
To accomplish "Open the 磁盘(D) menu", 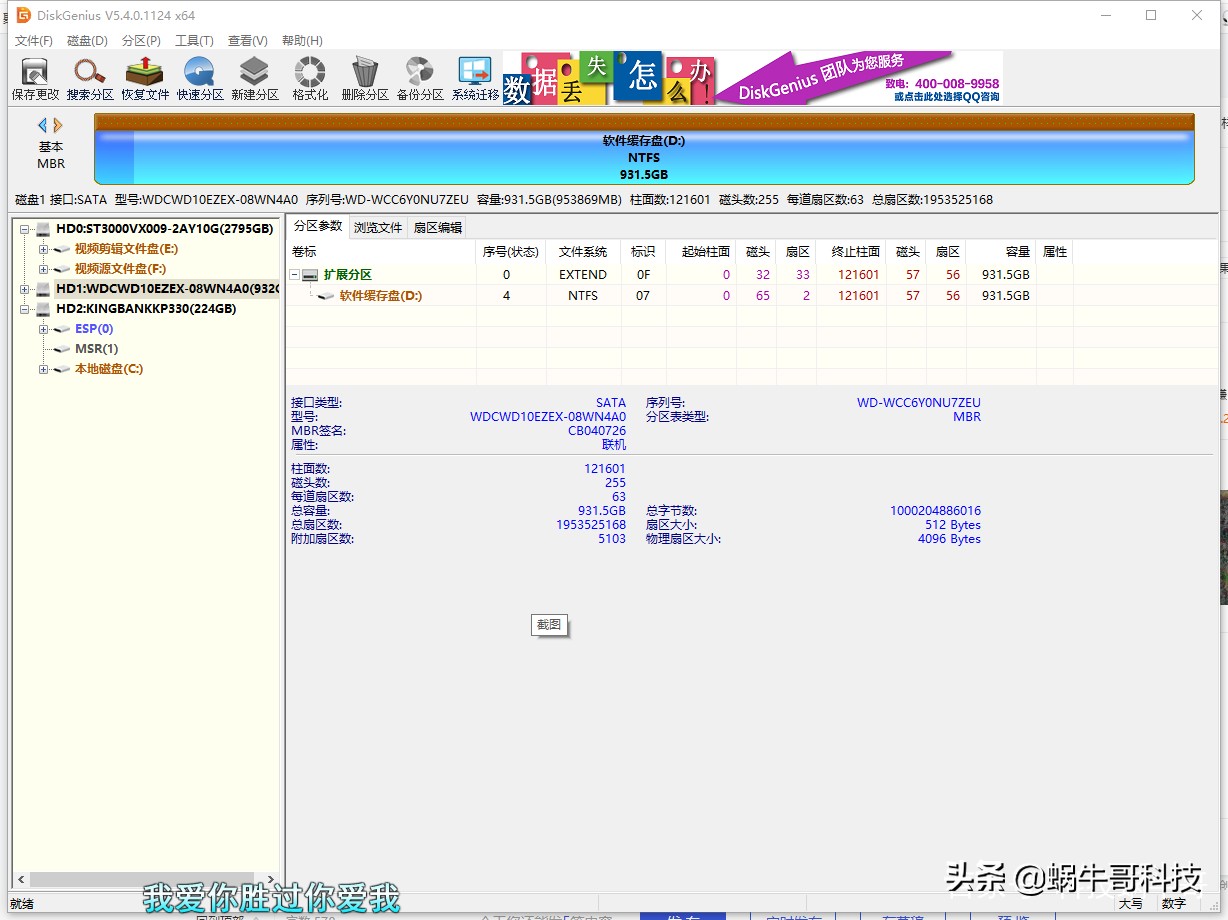I will click(87, 41).
